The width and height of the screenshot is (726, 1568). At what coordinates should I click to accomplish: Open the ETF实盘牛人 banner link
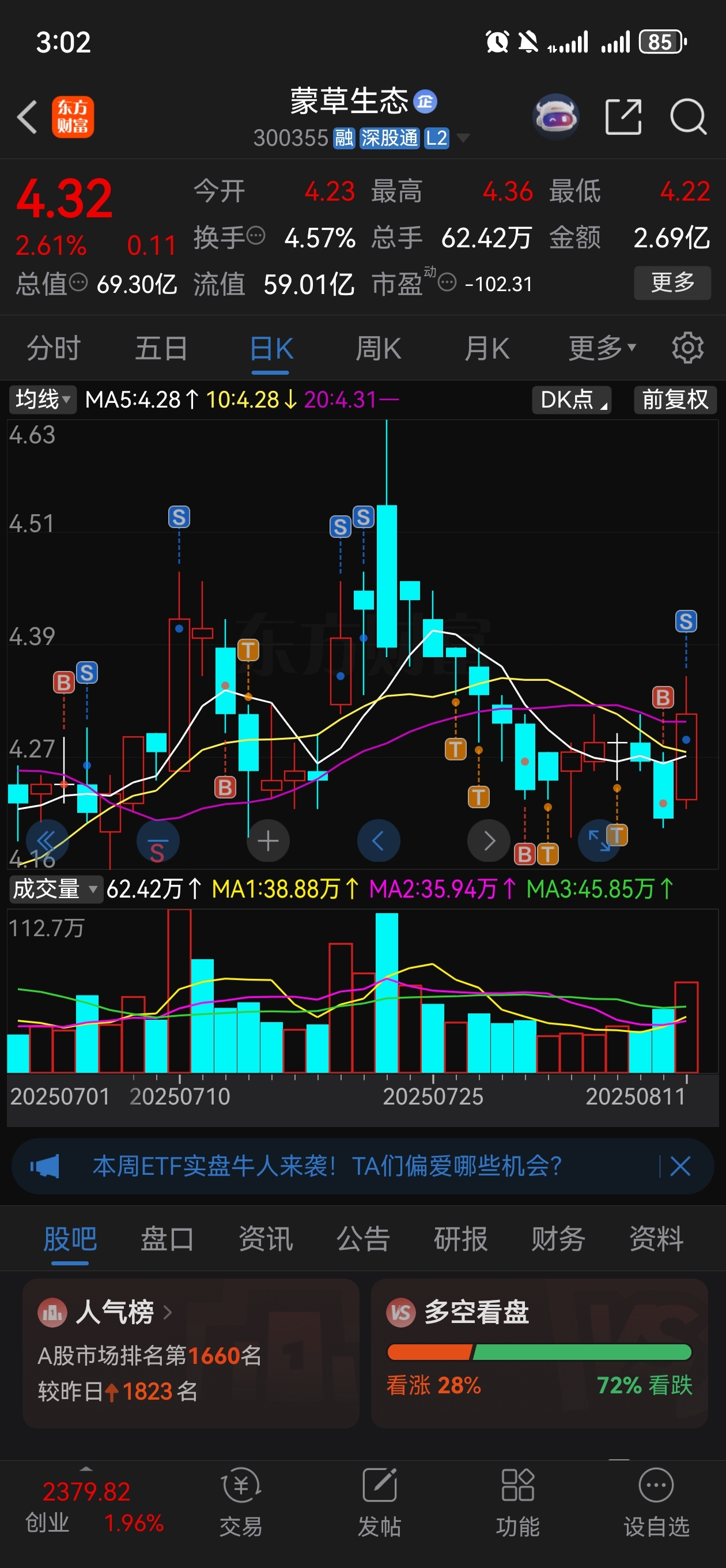[x=327, y=1166]
